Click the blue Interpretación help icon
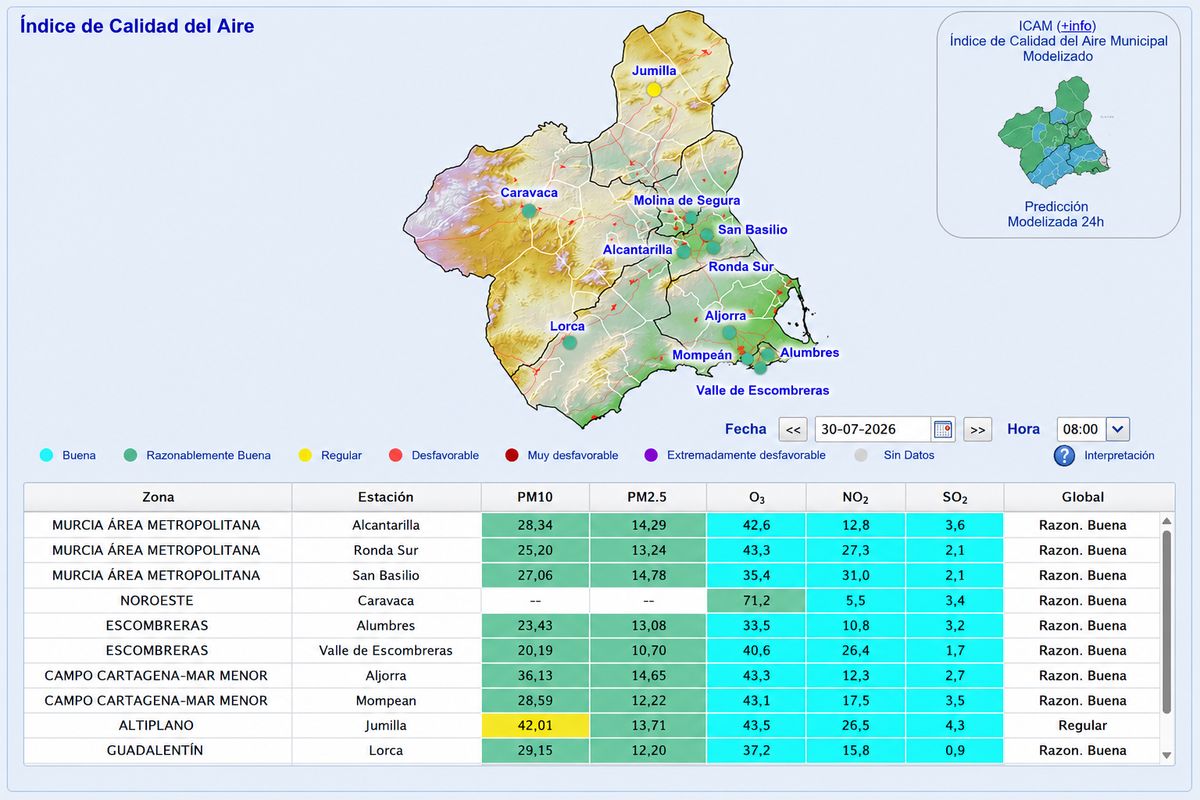The image size is (1200, 800). 1064,455
